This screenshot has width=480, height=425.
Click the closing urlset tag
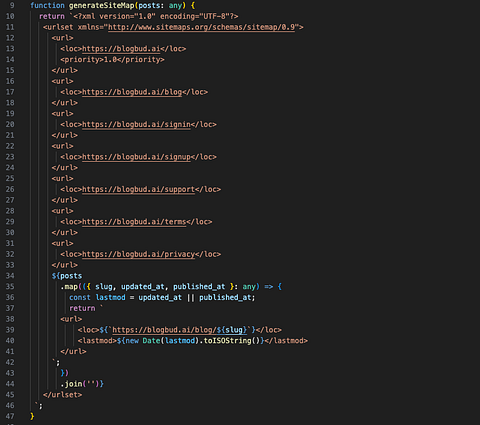tap(62, 395)
